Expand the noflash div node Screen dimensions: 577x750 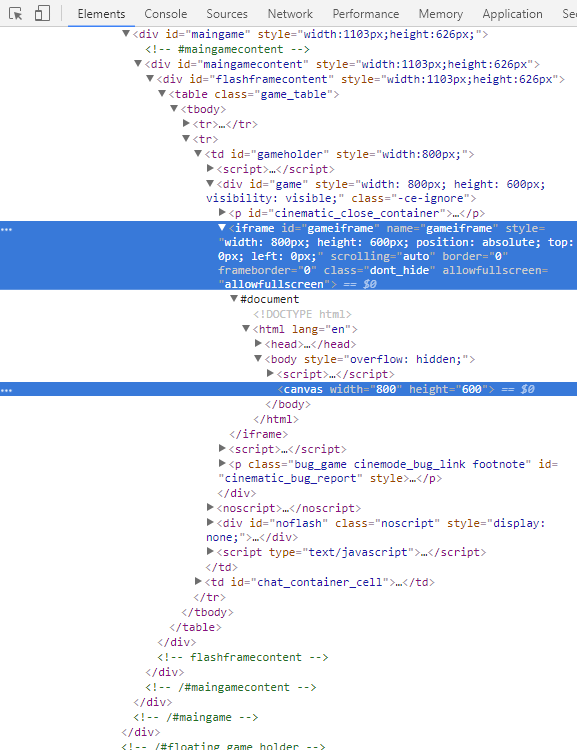210,522
